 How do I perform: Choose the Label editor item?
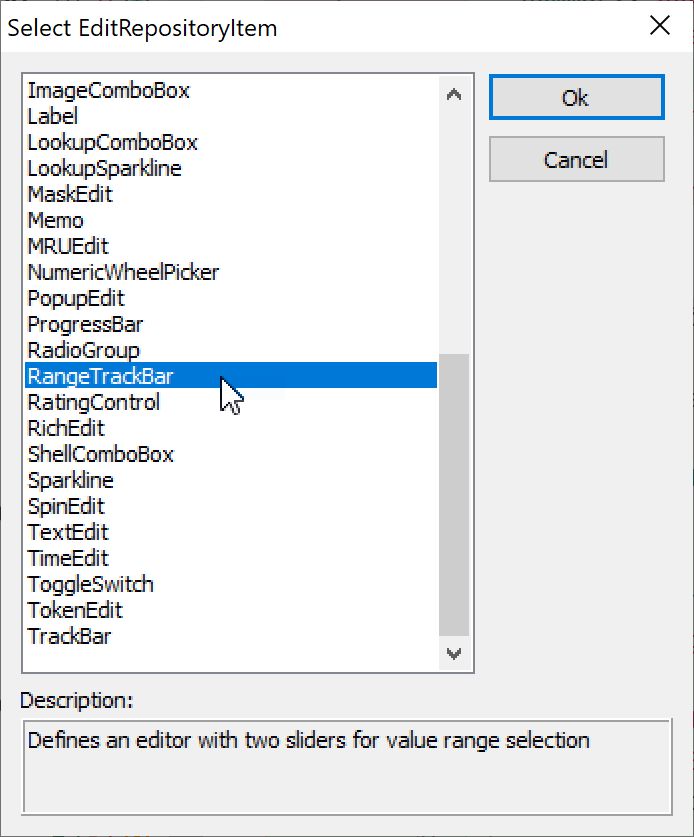coord(53,117)
